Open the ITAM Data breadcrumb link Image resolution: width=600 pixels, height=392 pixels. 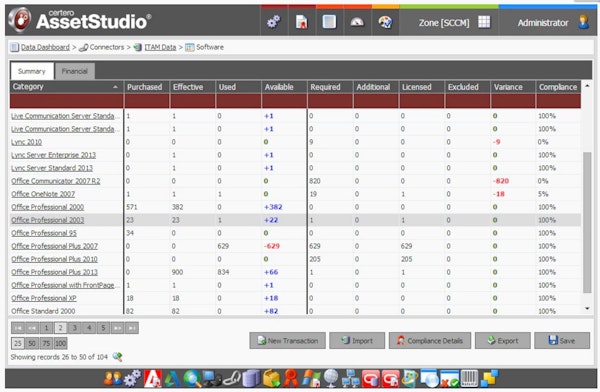[x=160, y=47]
